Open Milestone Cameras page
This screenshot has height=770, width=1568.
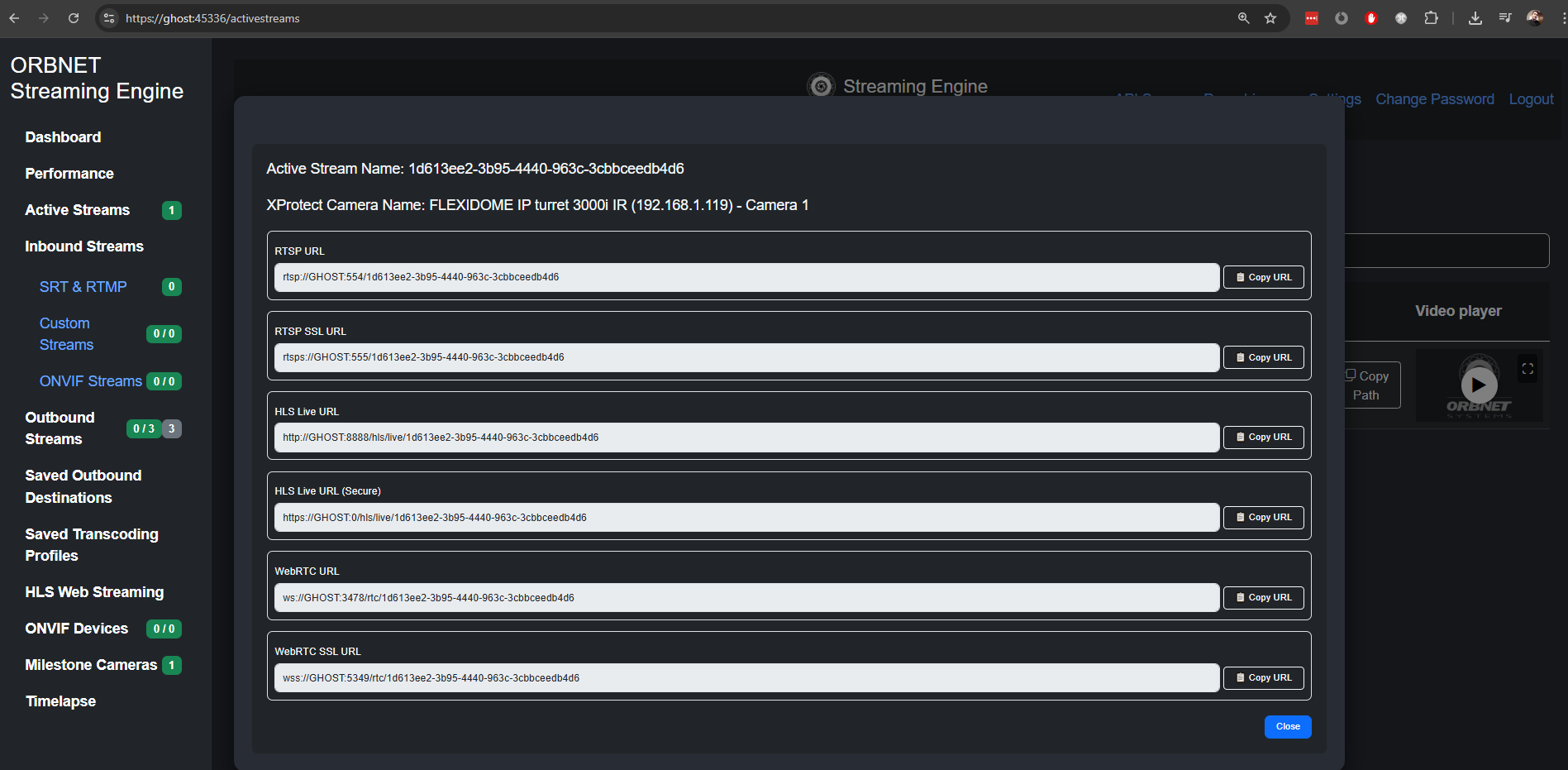91,665
